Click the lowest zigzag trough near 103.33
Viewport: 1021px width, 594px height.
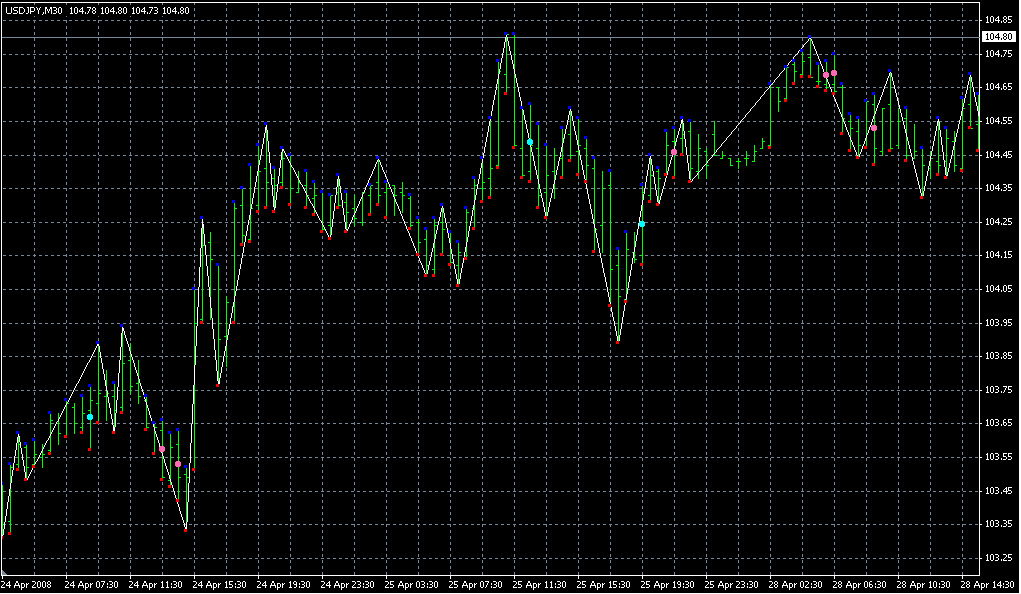point(186,529)
